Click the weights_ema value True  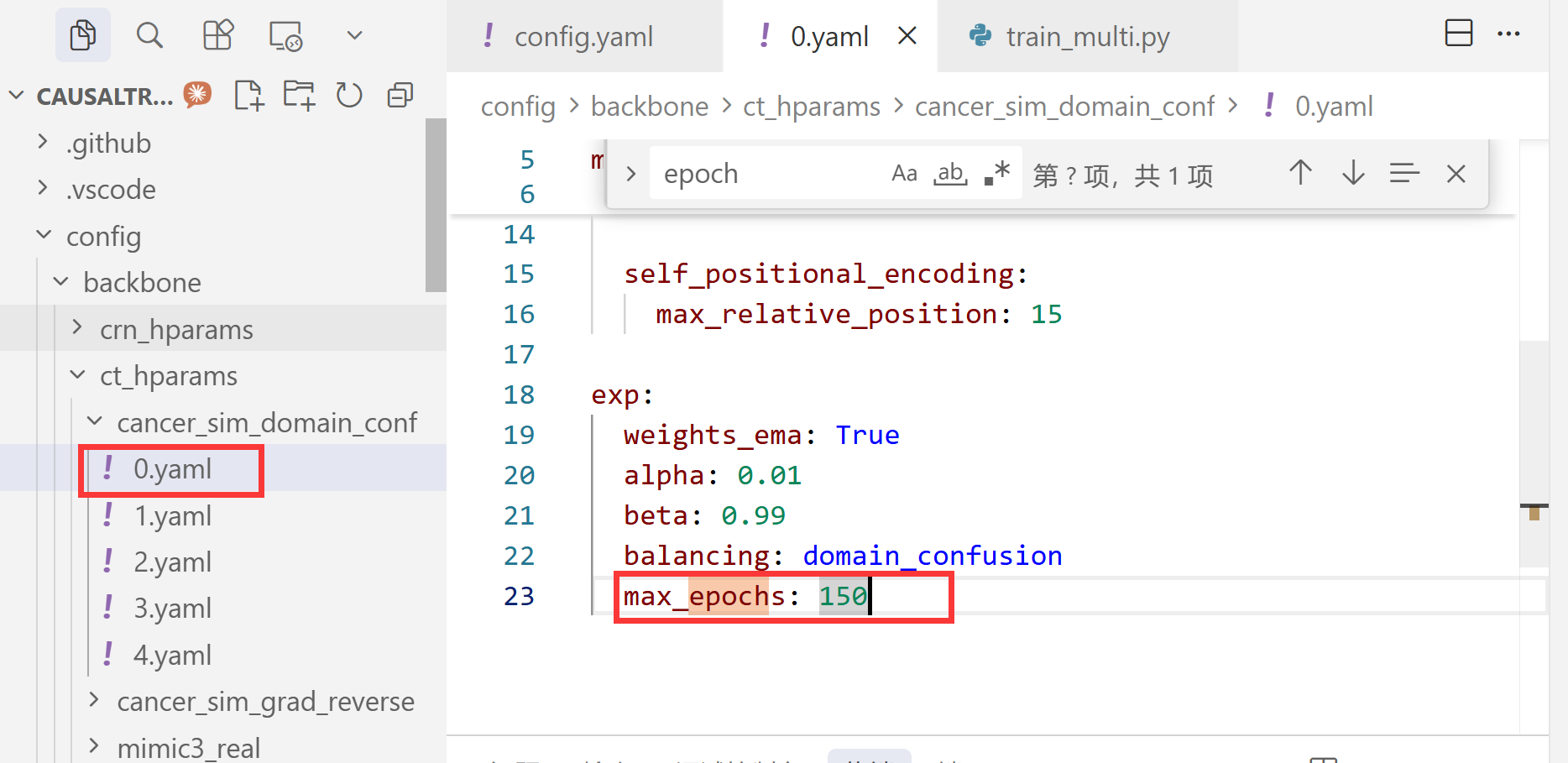pyautogui.click(x=867, y=435)
